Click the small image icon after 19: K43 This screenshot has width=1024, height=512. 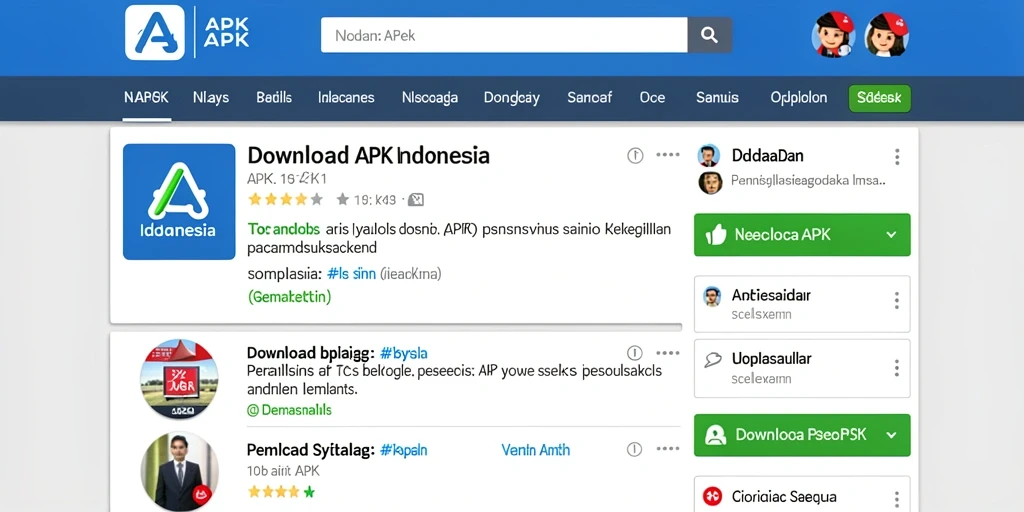click(418, 200)
